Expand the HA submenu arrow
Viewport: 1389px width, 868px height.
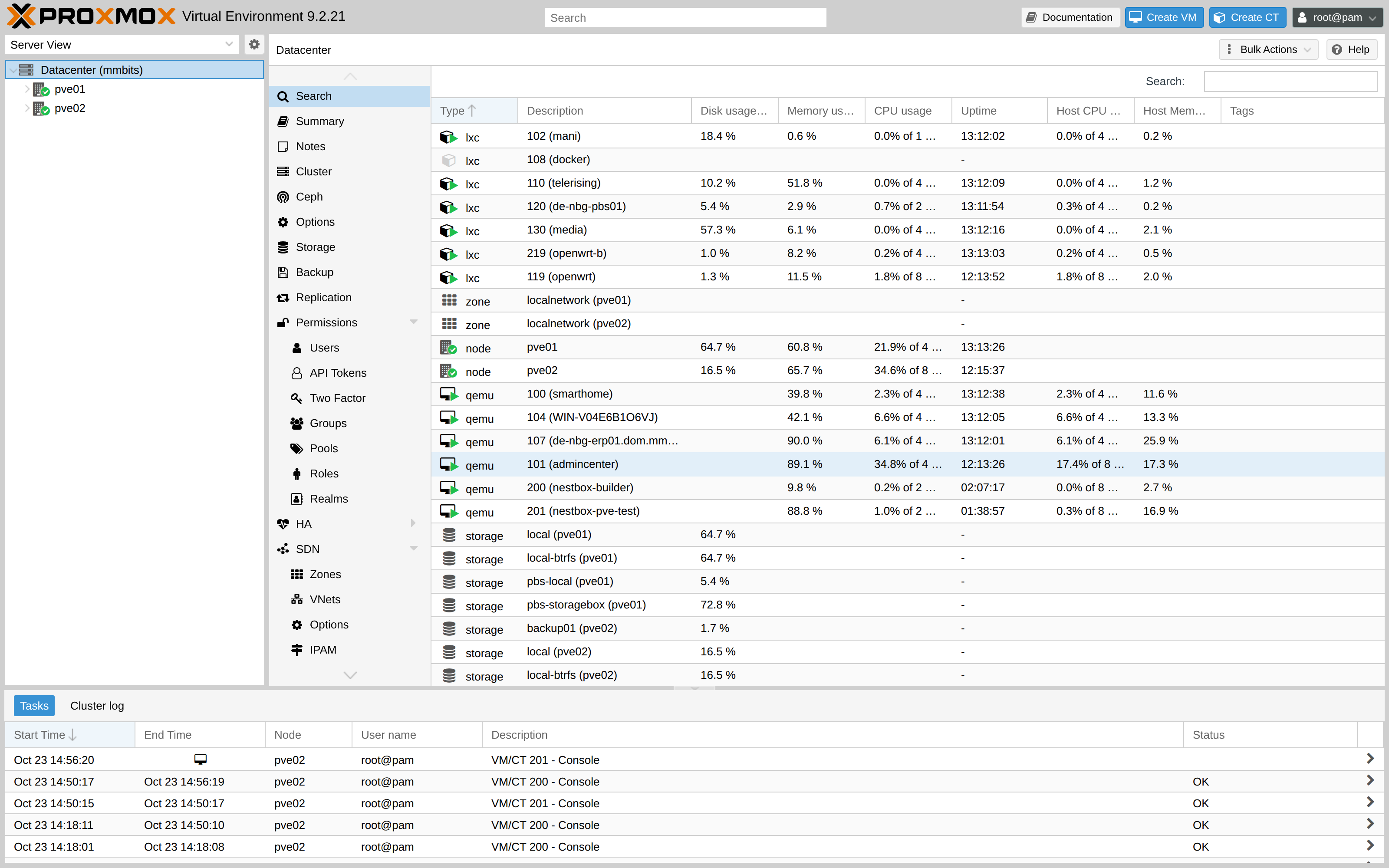pyautogui.click(x=413, y=523)
